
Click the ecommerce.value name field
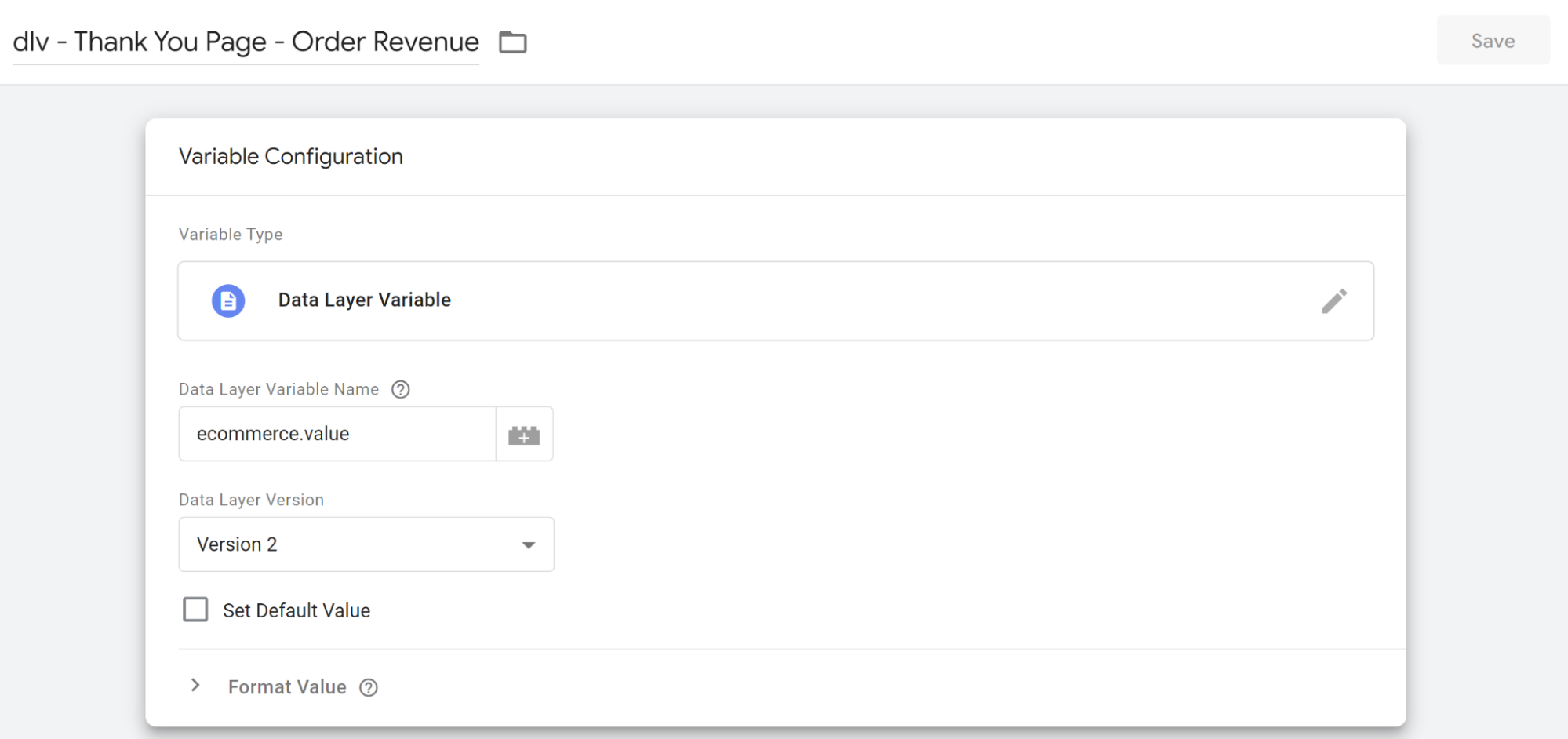point(337,434)
